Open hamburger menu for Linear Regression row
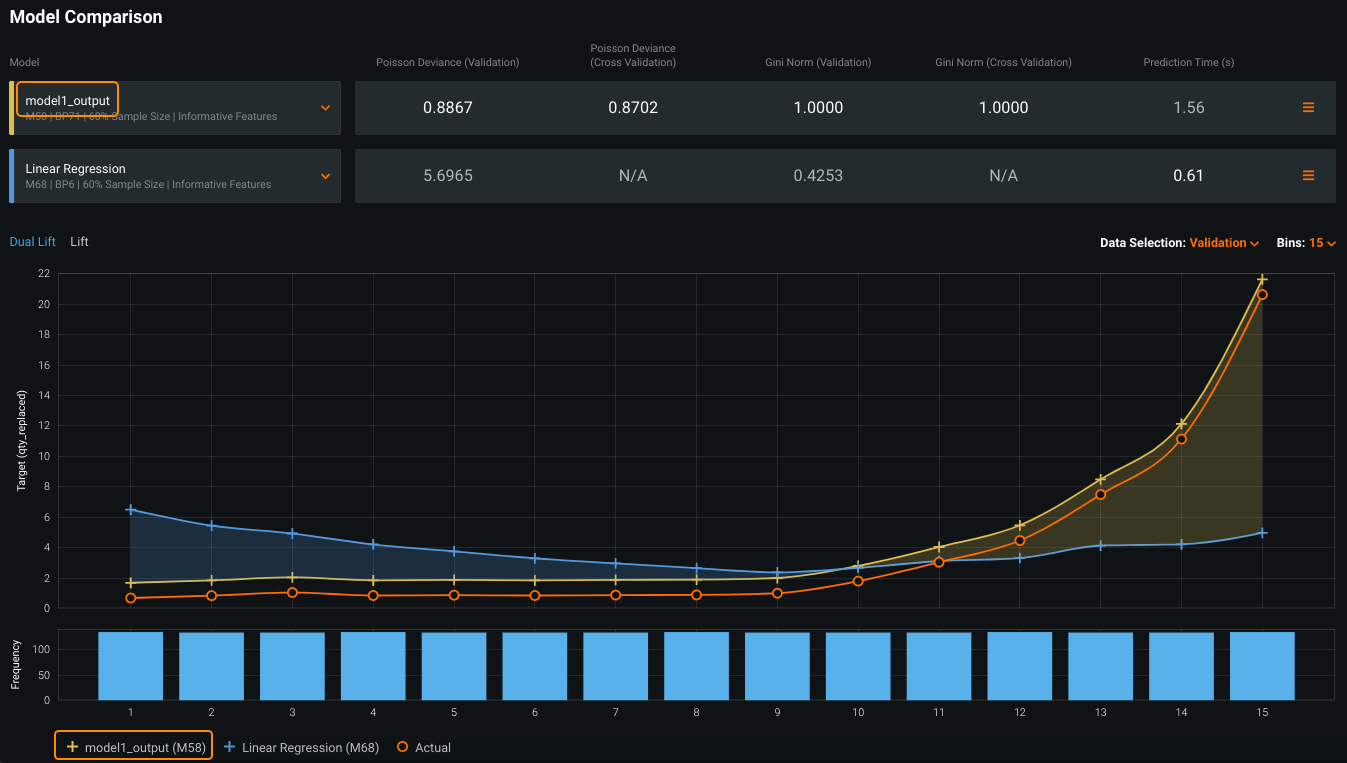The image size is (1347, 763). click(1308, 176)
